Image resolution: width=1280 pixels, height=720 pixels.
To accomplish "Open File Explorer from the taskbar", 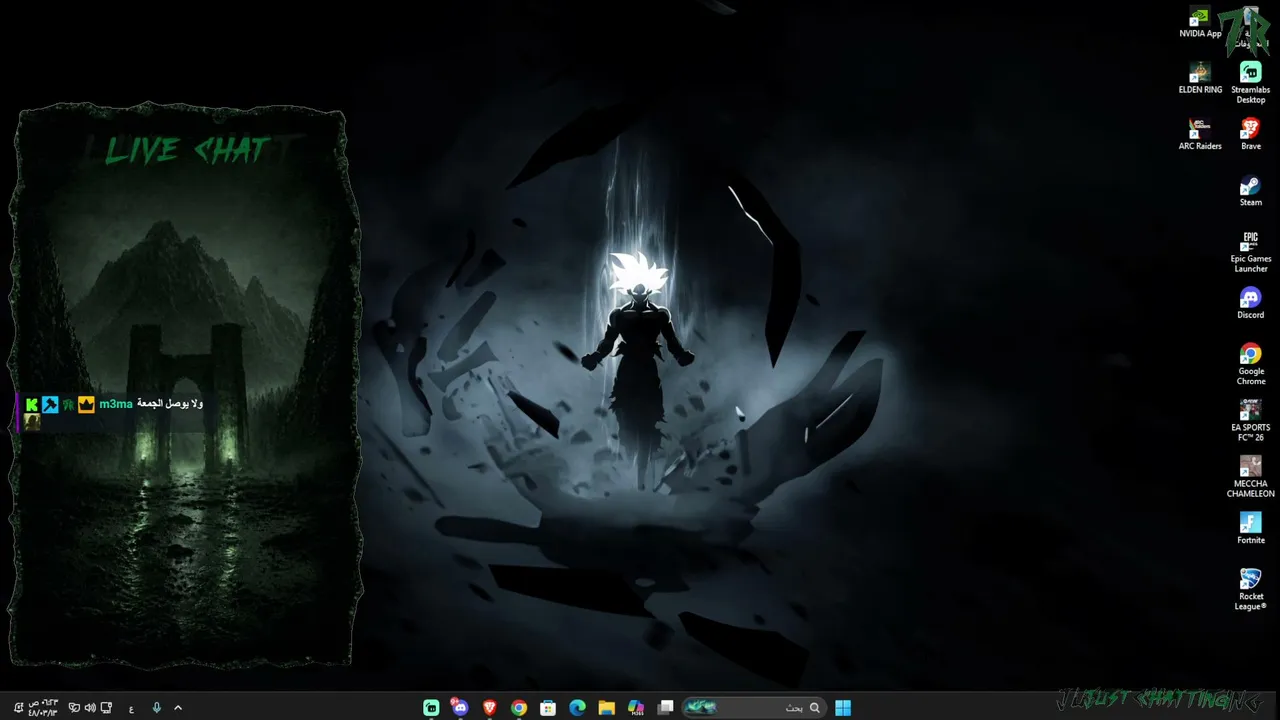I will 606,708.
